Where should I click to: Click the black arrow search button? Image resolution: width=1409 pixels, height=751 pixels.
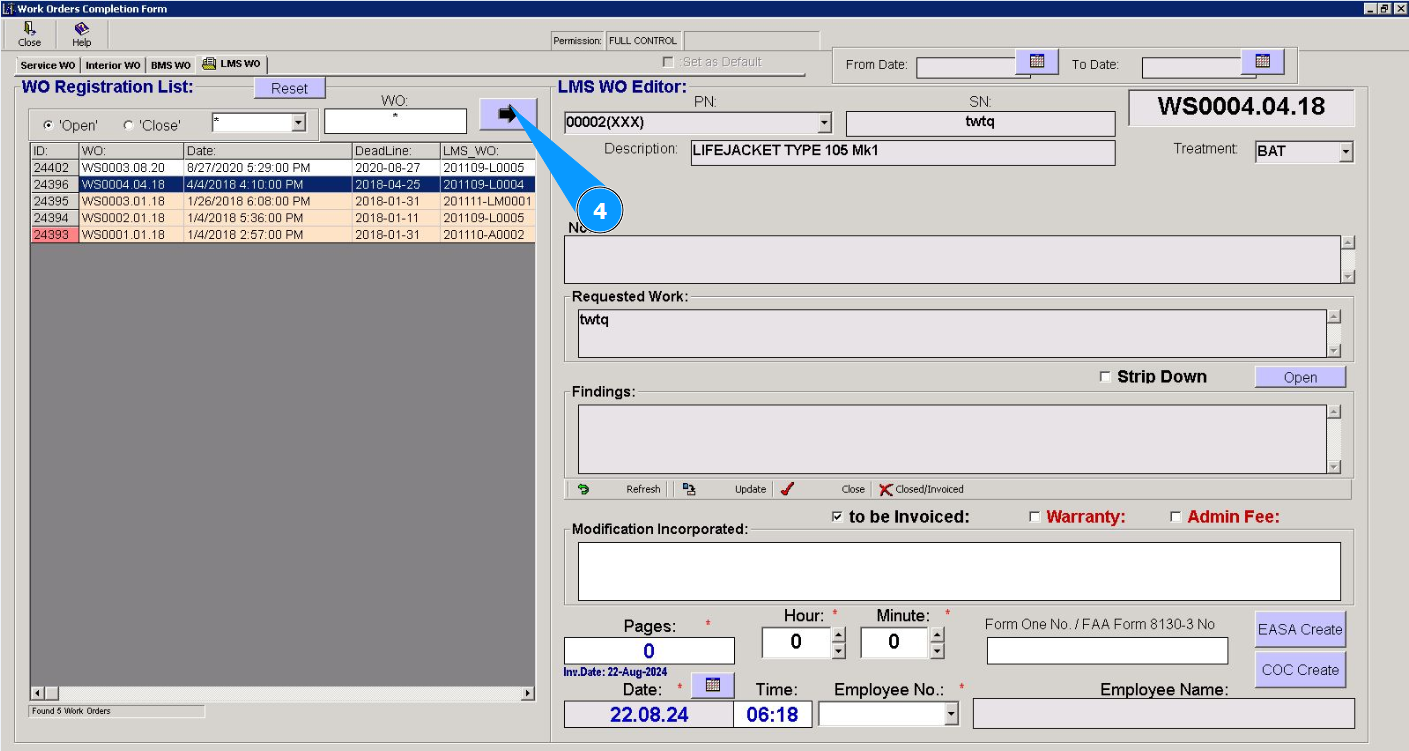point(507,114)
